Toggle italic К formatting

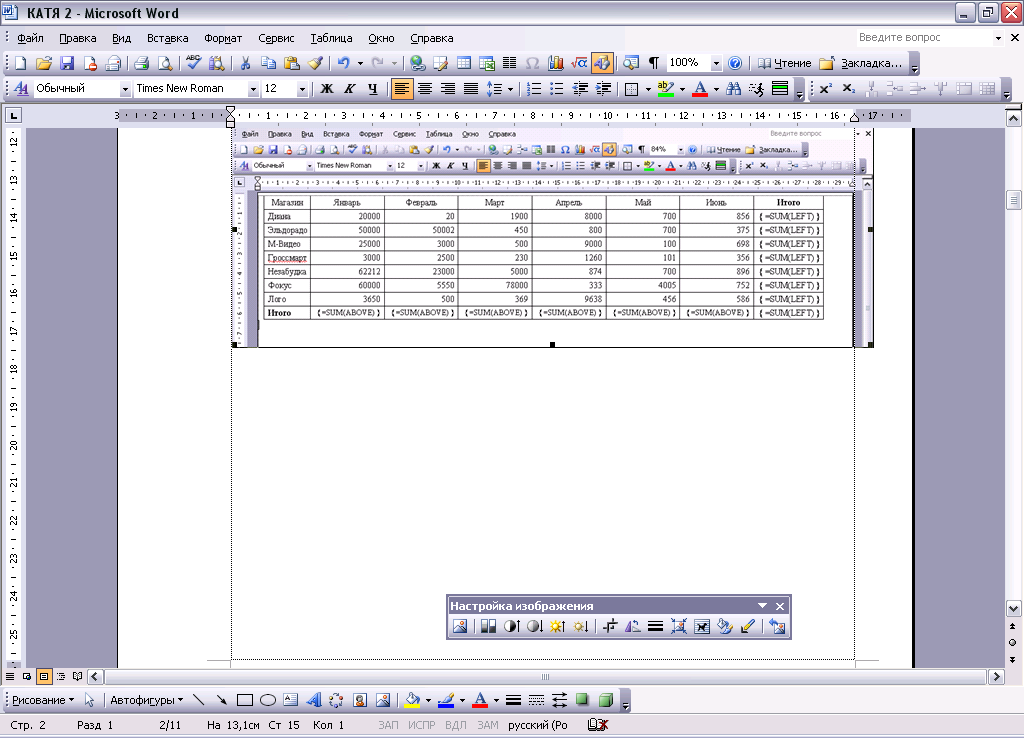coord(350,89)
